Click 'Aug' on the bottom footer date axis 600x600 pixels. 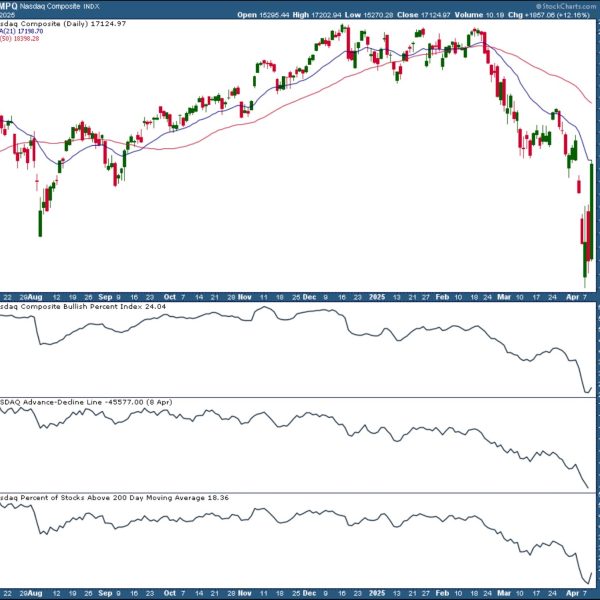pyautogui.click(x=35, y=593)
